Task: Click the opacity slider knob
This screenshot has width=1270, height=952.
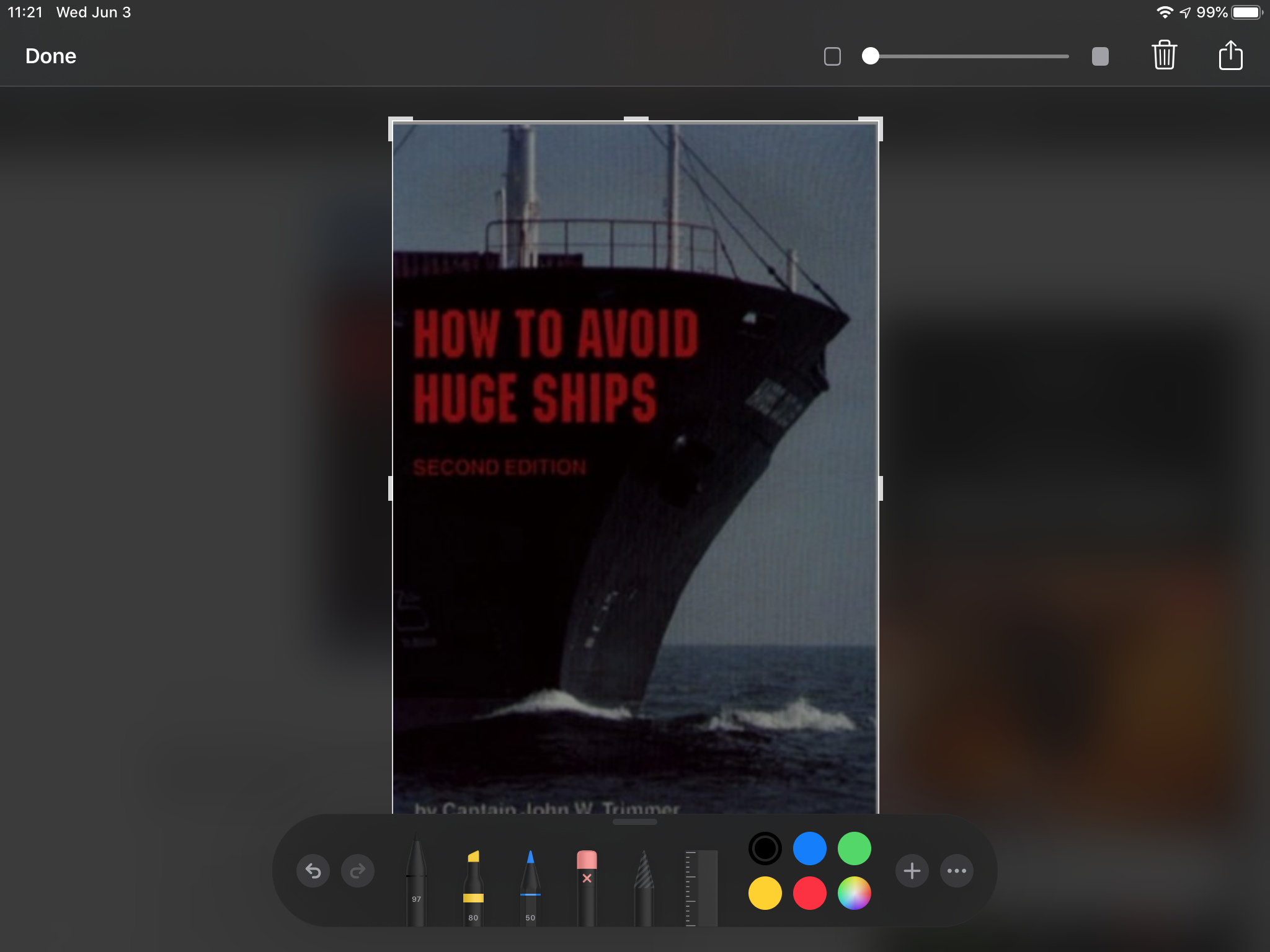Action: click(871, 56)
